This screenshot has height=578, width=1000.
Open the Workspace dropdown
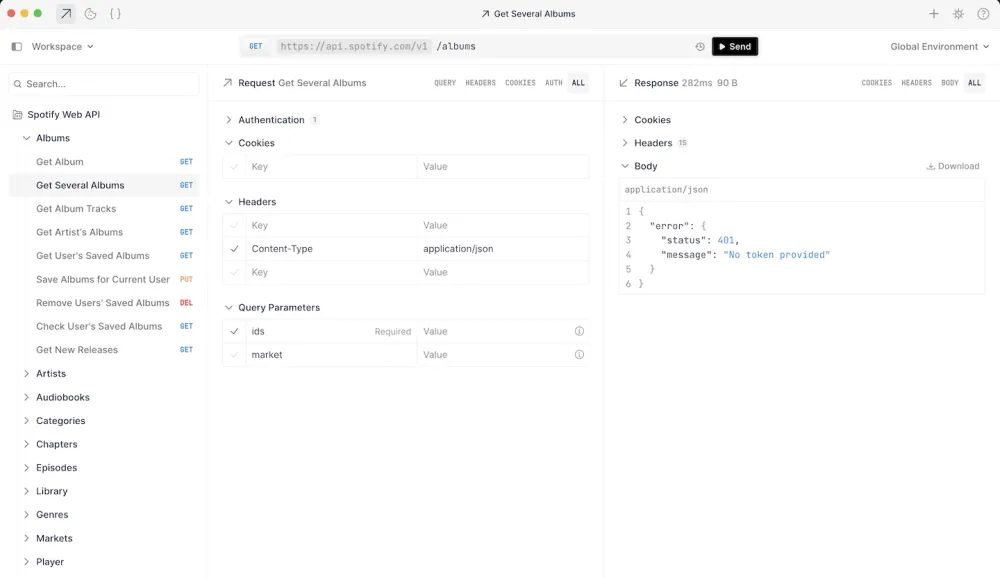pos(58,46)
